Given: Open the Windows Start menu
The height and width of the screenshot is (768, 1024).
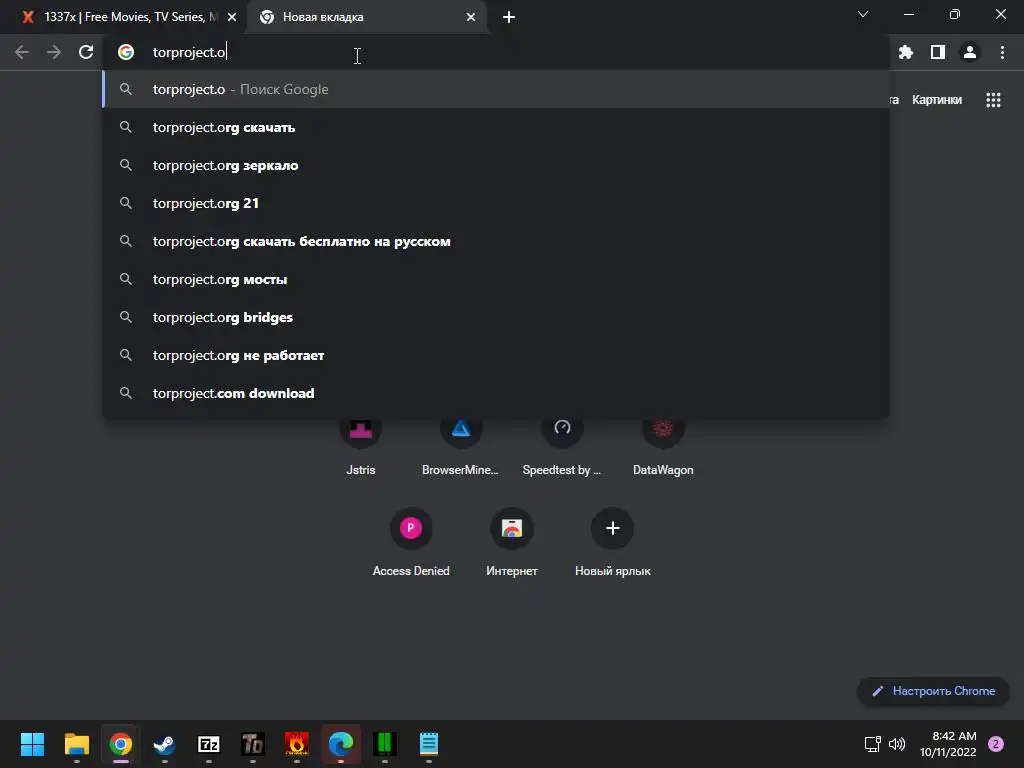Looking at the screenshot, I should tap(32, 744).
